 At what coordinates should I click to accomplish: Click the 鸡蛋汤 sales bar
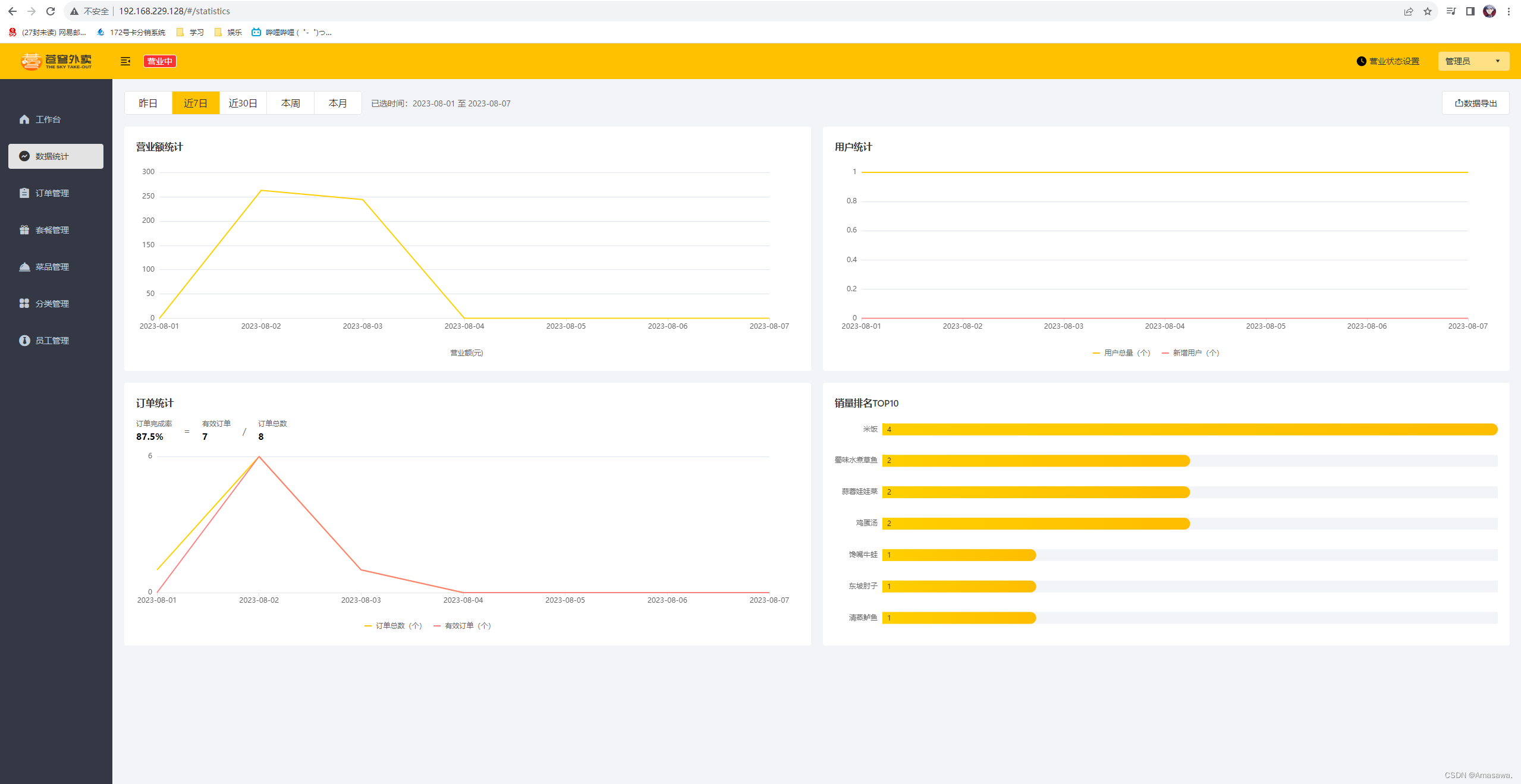[x=1036, y=524]
